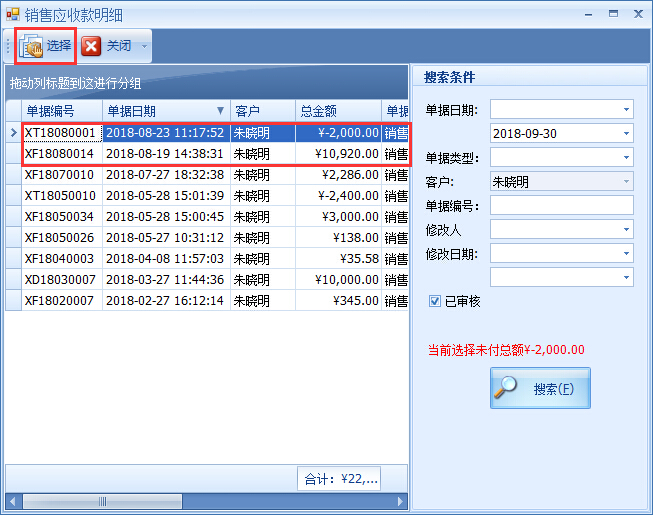Click the magnifier 搜索(F) button
This screenshot has height=515, width=653.
pyautogui.click(x=540, y=389)
